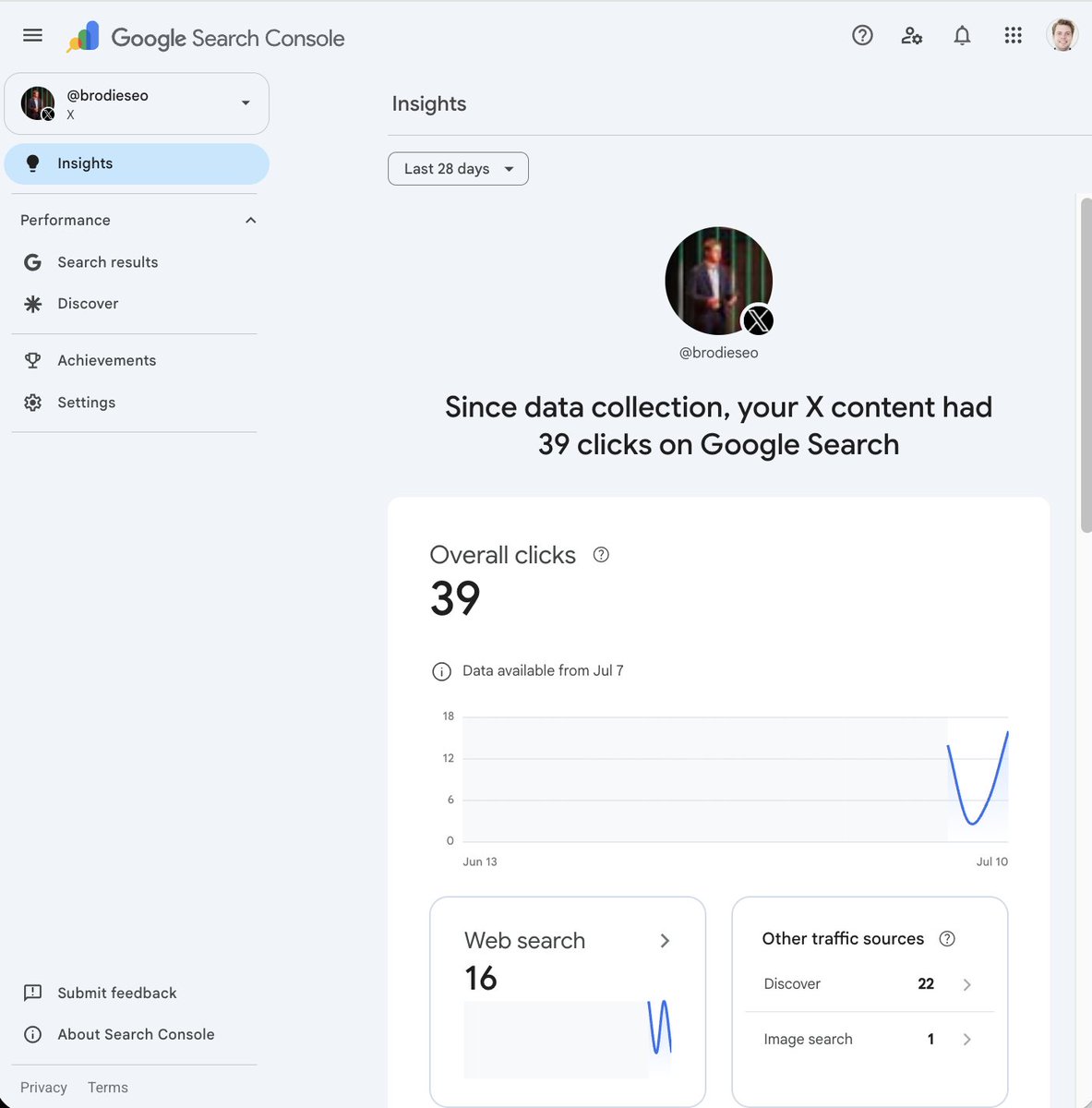The height and width of the screenshot is (1108, 1092).
Task: Open Image search row chevron
Action: click(x=966, y=1040)
